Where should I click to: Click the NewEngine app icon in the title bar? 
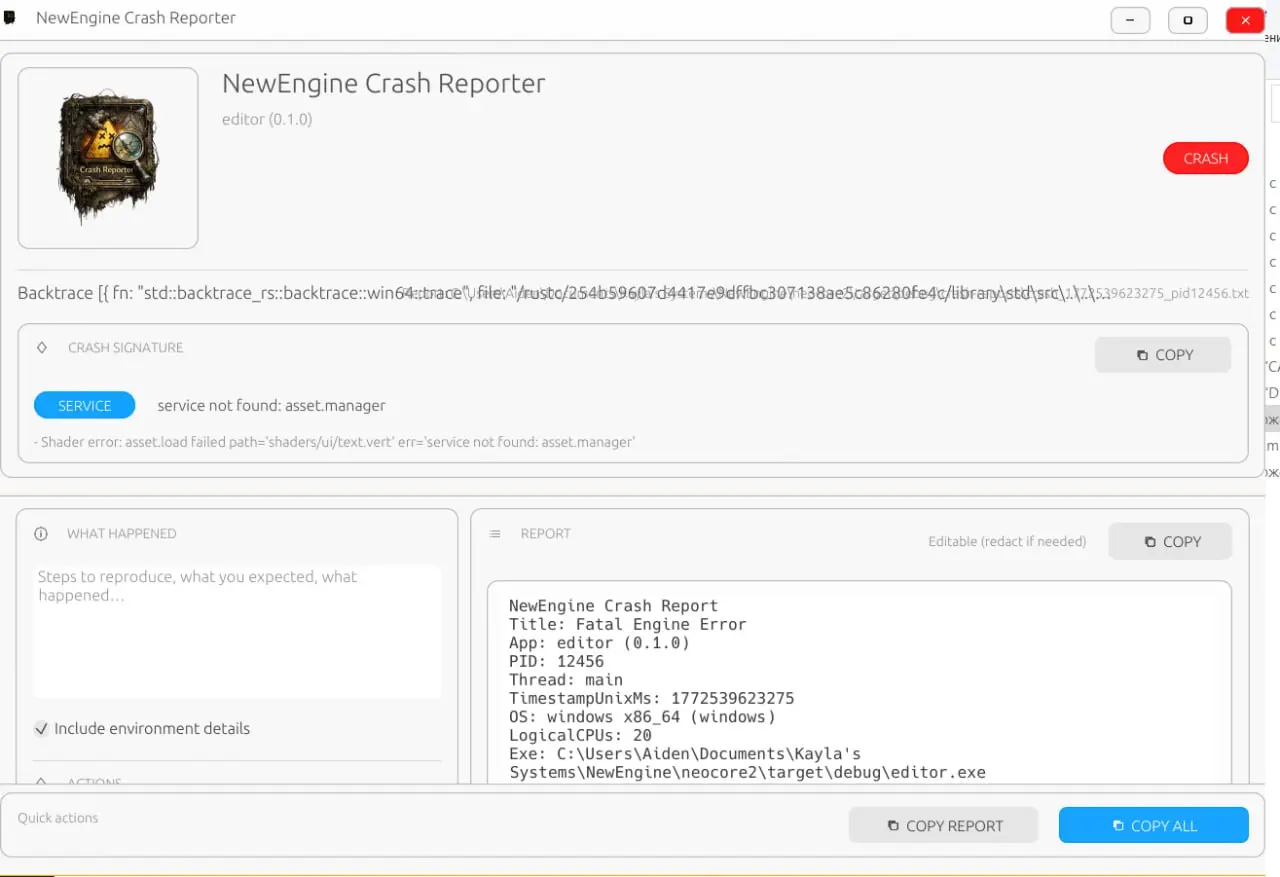(x=10, y=17)
